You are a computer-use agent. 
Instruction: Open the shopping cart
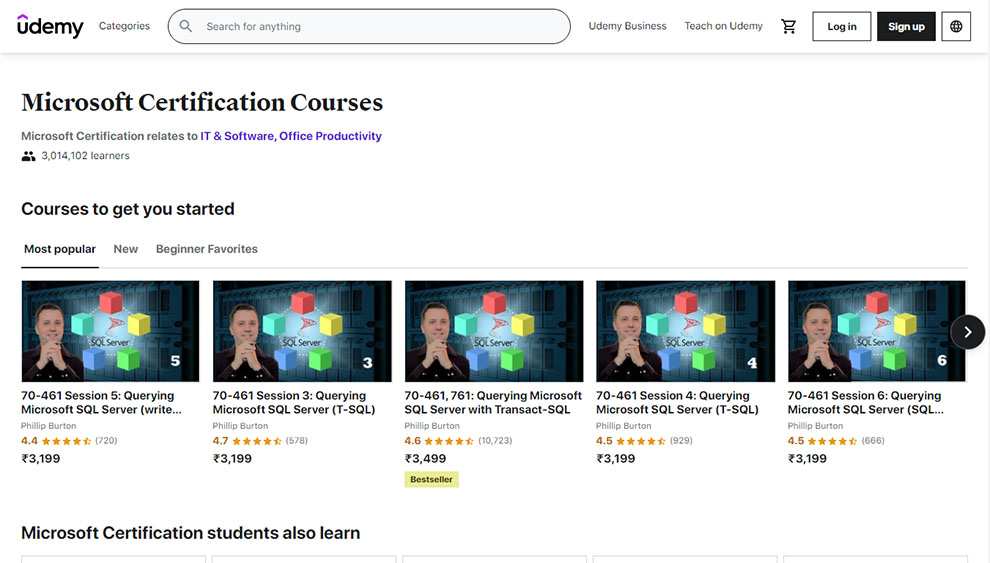pyautogui.click(x=788, y=27)
